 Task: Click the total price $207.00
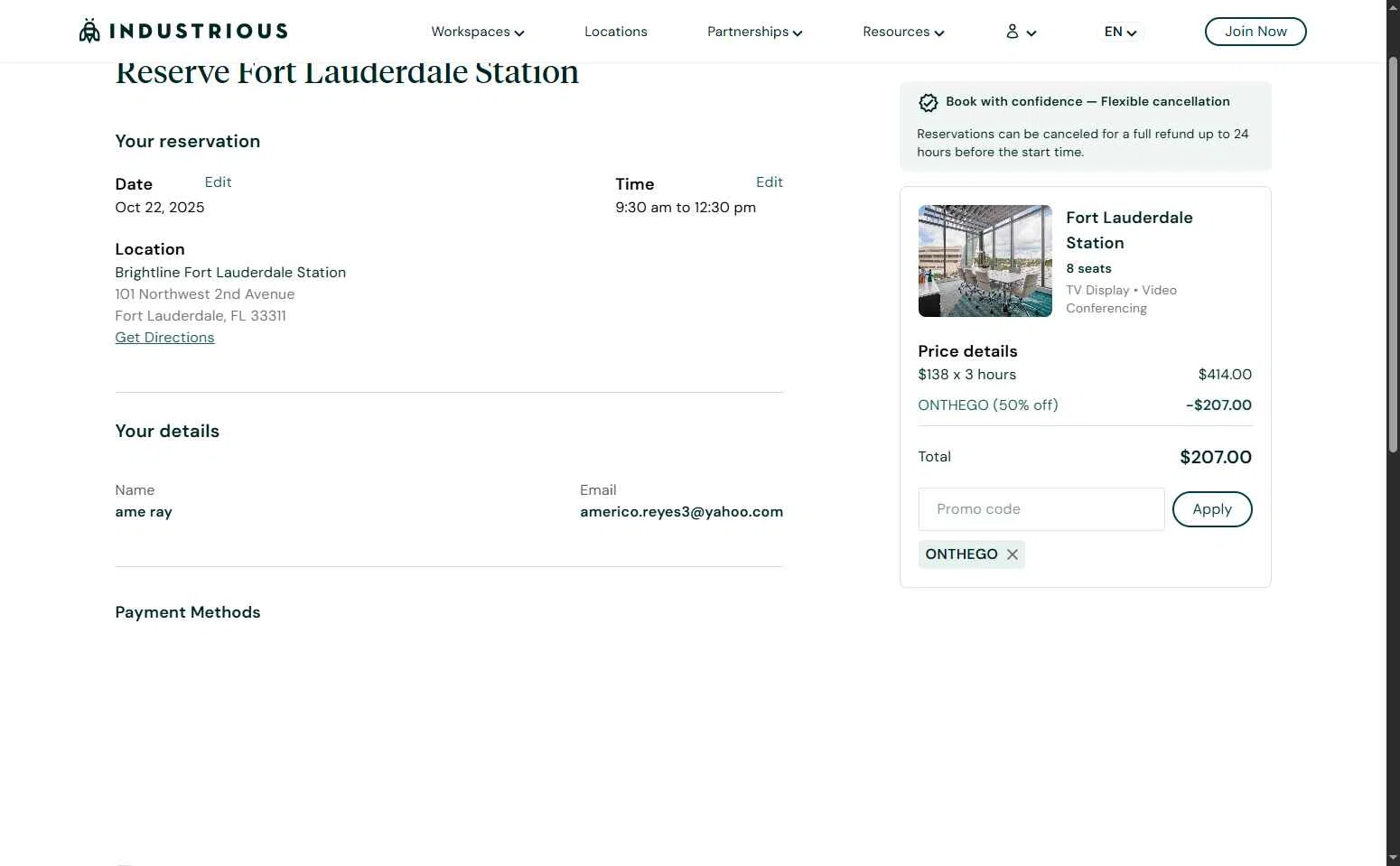[1216, 457]
